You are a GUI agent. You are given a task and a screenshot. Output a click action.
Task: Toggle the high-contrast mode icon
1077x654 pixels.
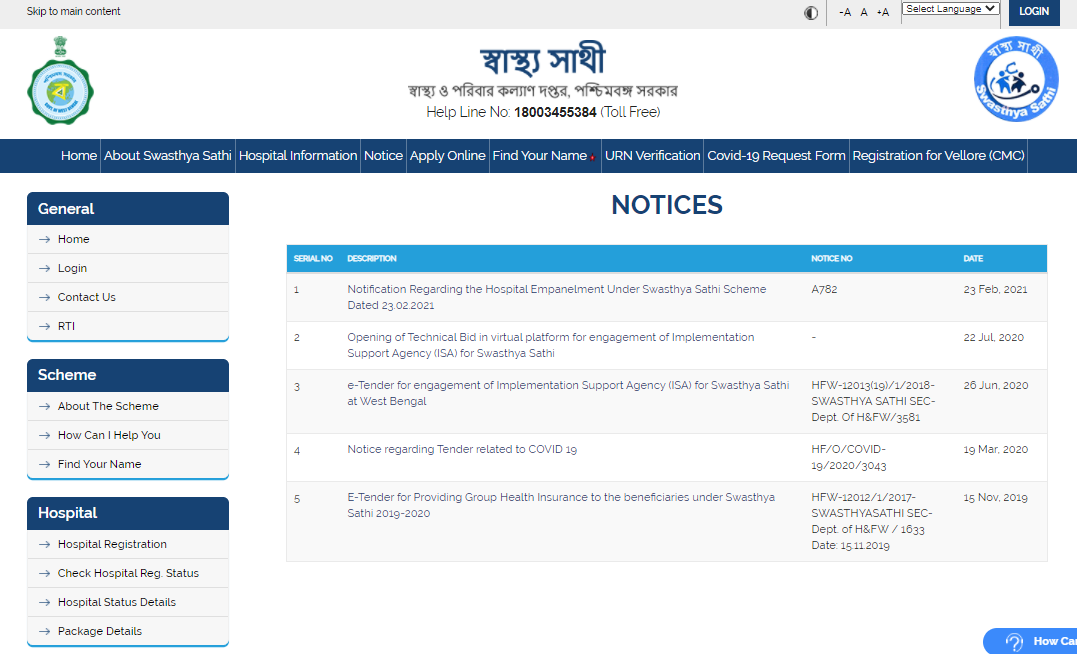(810, 12)
